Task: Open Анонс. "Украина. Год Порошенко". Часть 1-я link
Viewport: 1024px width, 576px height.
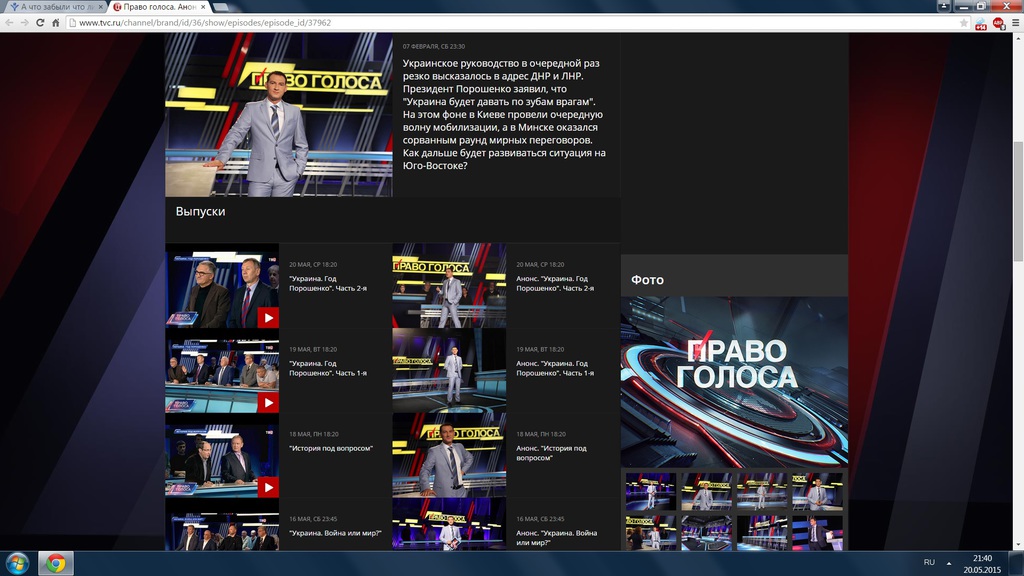Action: tap(555, 368)
